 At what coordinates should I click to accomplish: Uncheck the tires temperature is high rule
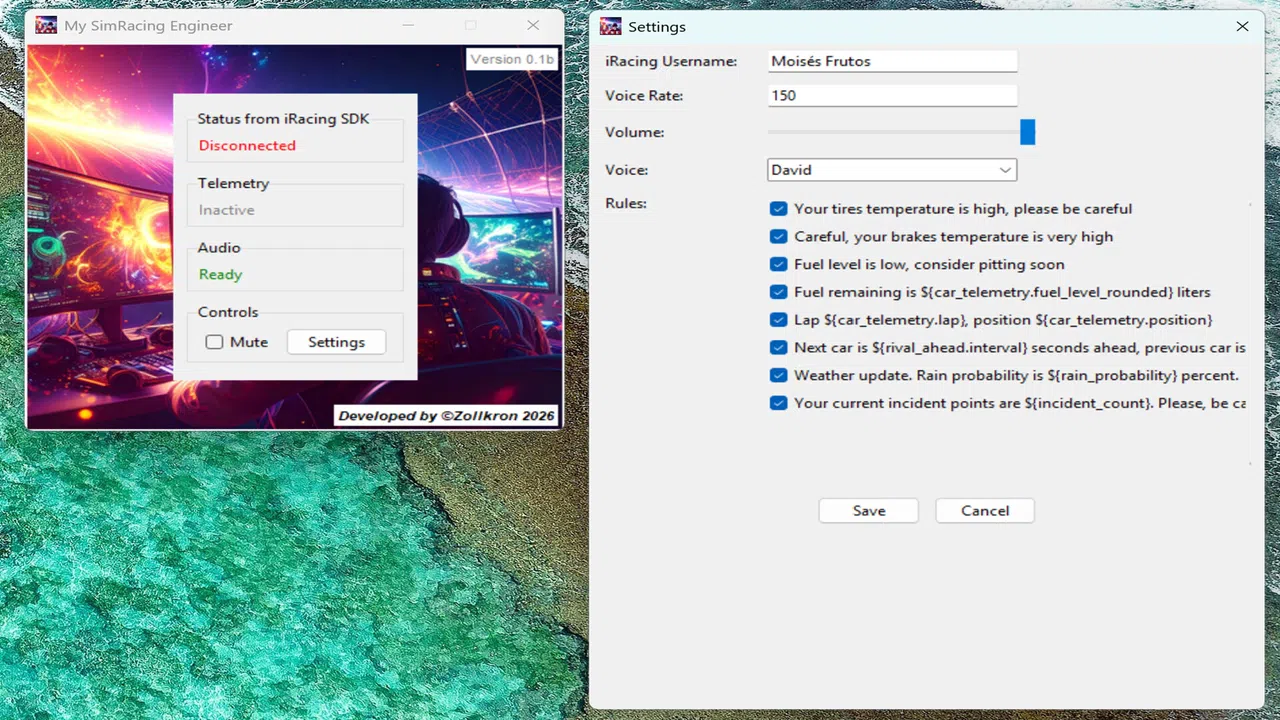click(778, 209)
